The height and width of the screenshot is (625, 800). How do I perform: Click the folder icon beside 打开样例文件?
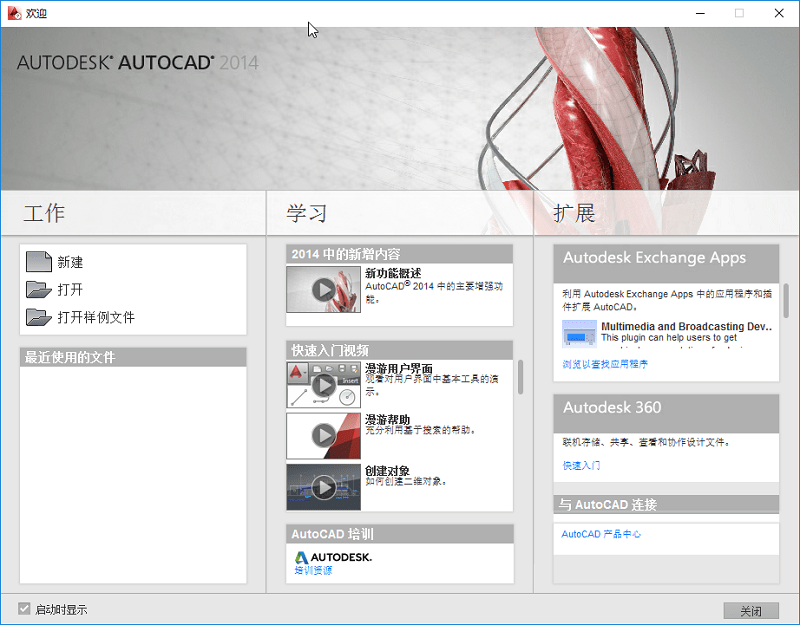[39, 317]
